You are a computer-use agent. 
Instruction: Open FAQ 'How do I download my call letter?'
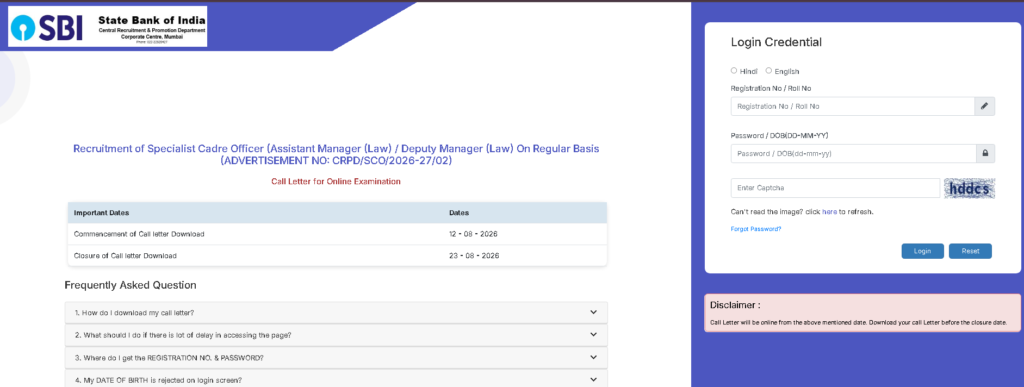tap(336, 313)
